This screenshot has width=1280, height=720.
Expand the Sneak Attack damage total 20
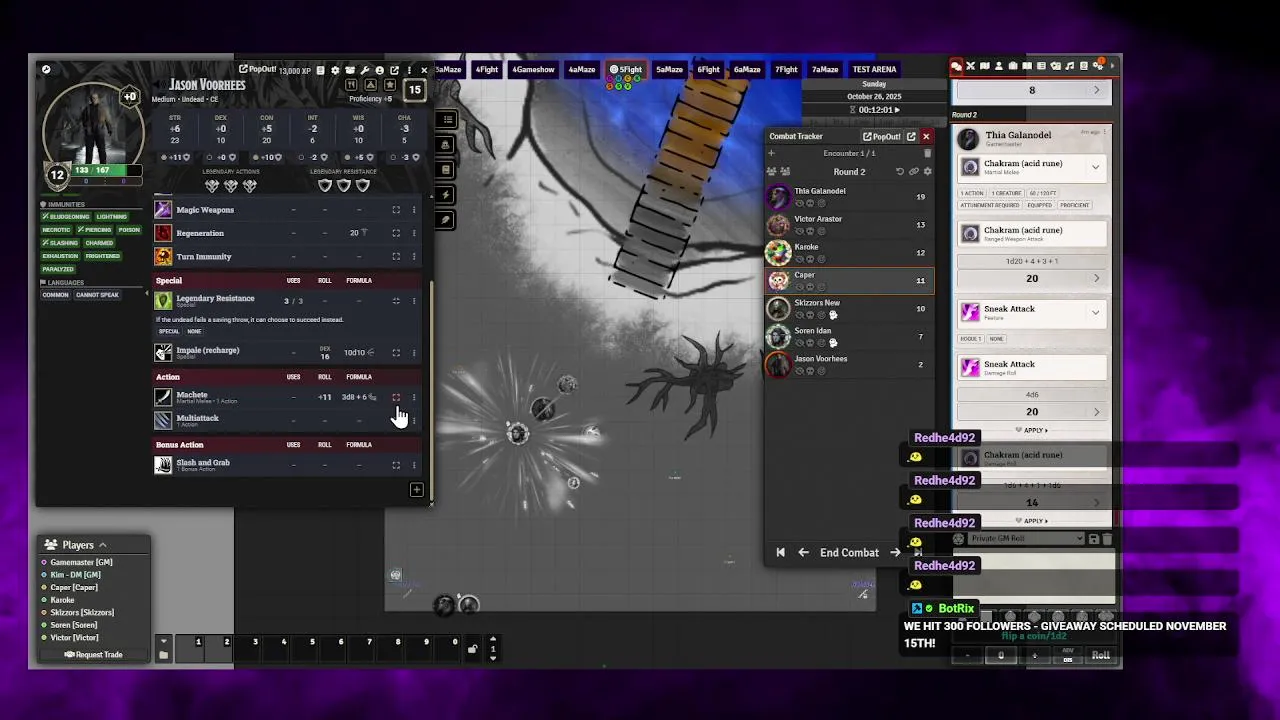(x=1032, y=411)
